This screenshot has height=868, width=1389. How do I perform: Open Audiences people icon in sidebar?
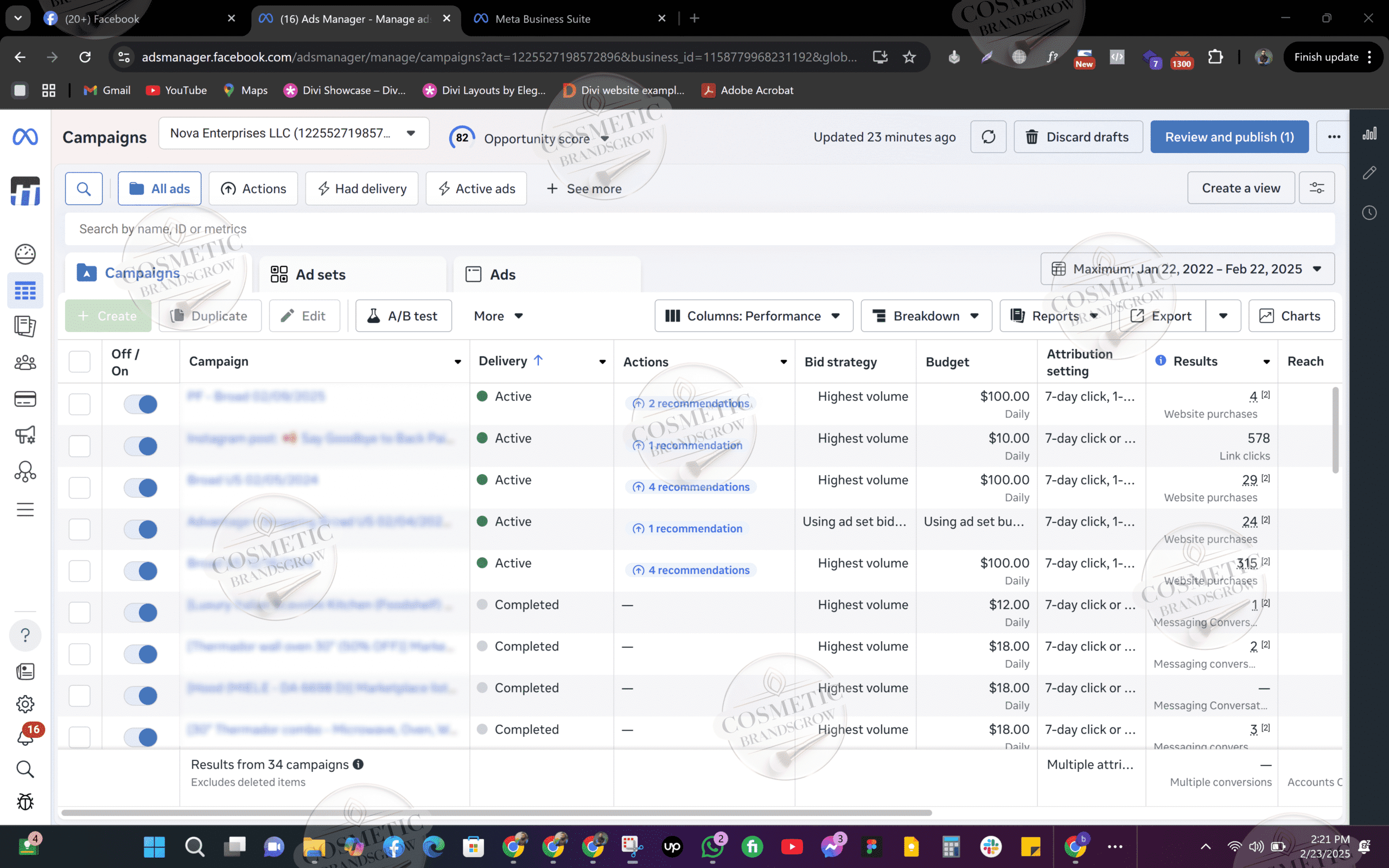26,363
